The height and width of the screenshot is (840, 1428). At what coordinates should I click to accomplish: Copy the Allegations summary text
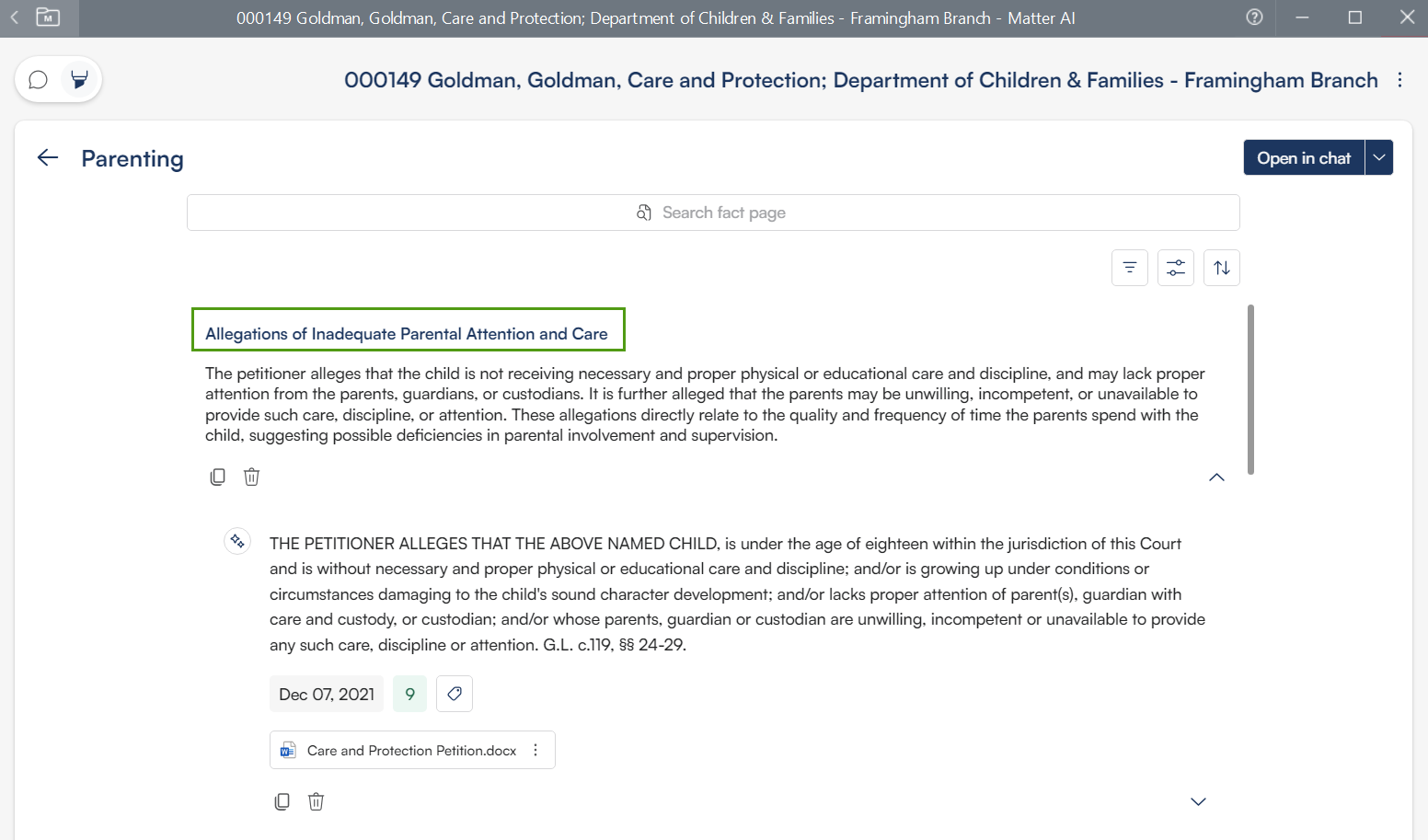[x=217, y=477]
